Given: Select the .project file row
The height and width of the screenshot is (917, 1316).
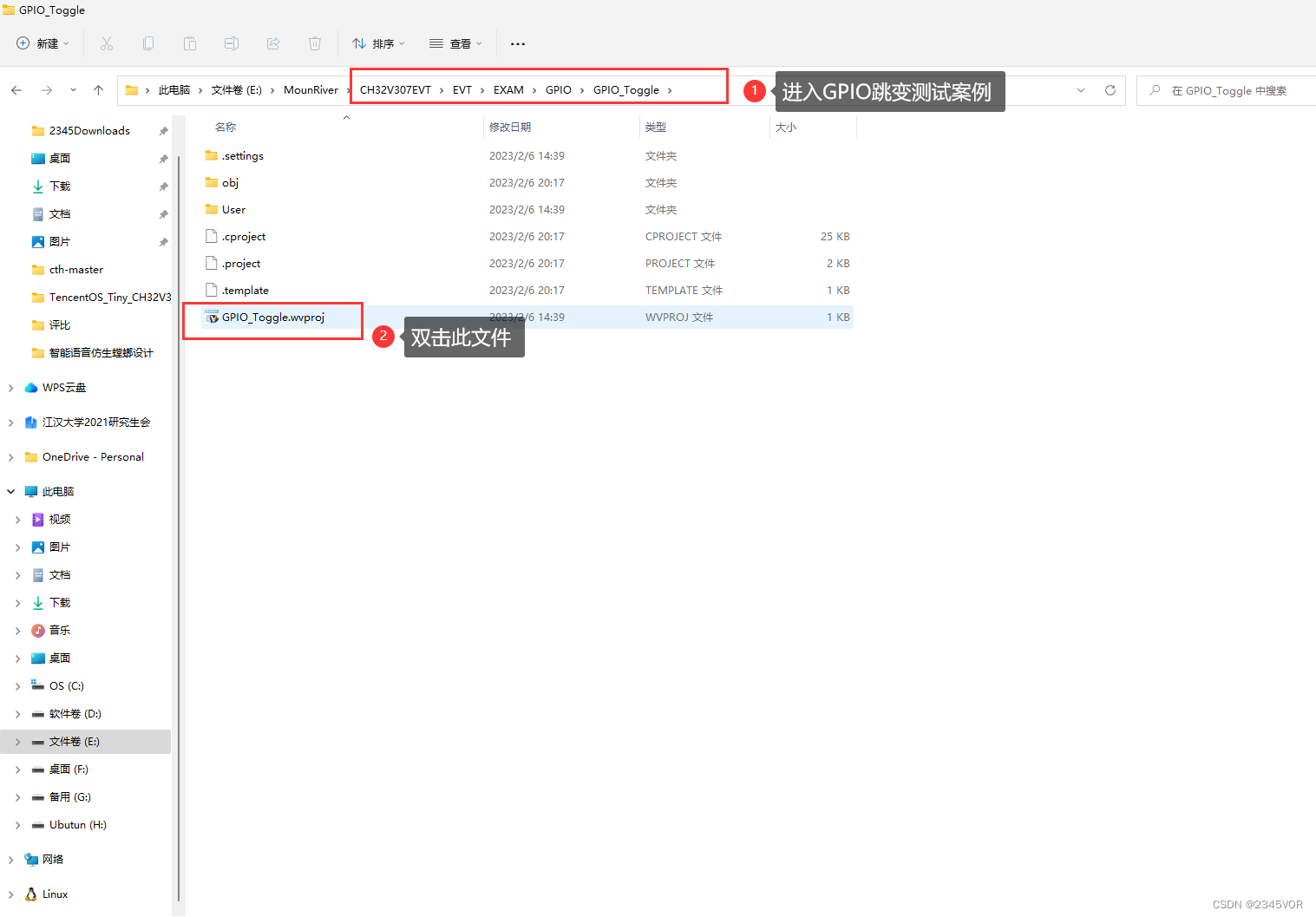Looking at the screenshot, I should click(x=527, y=264).
